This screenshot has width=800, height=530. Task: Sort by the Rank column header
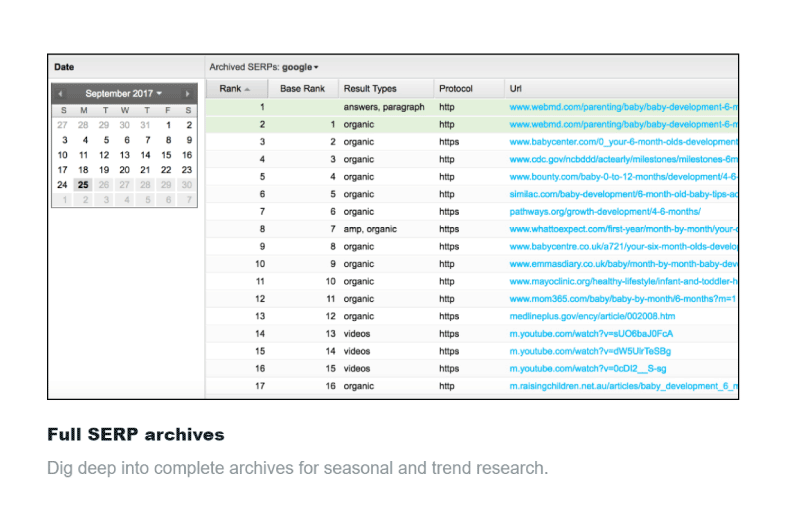pyautogui.click(x=237, y=89)
